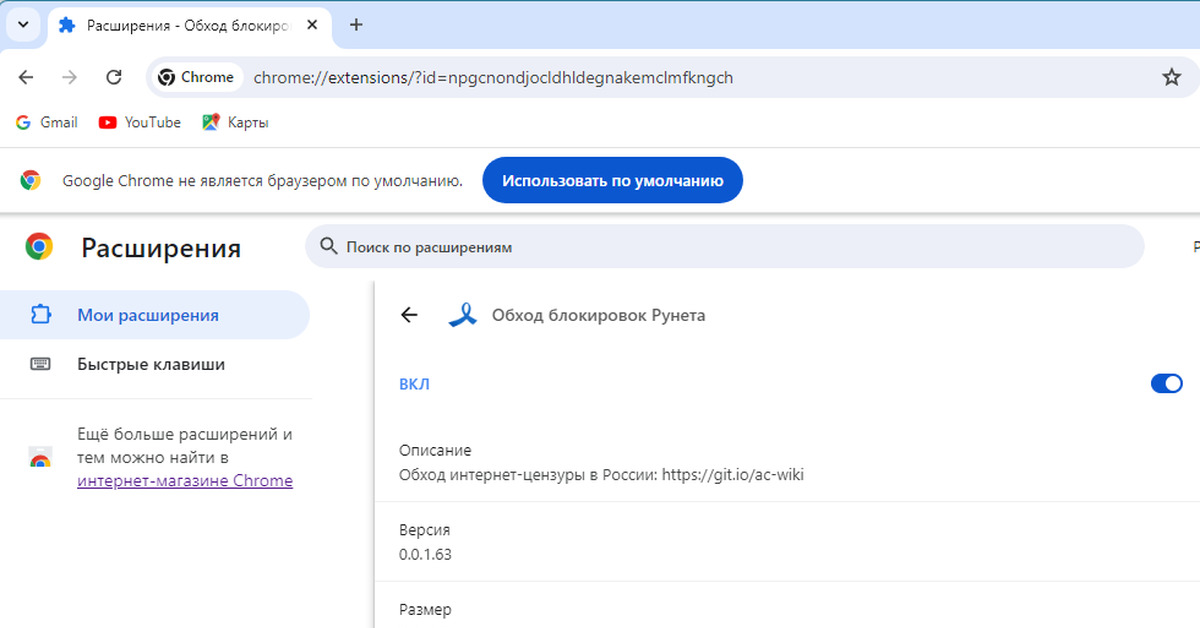Toggle off the Обход блокировок Рунета extension
Viewport: 1200px width, 628px height.
pyautogui.click(x=1166, y=384)
